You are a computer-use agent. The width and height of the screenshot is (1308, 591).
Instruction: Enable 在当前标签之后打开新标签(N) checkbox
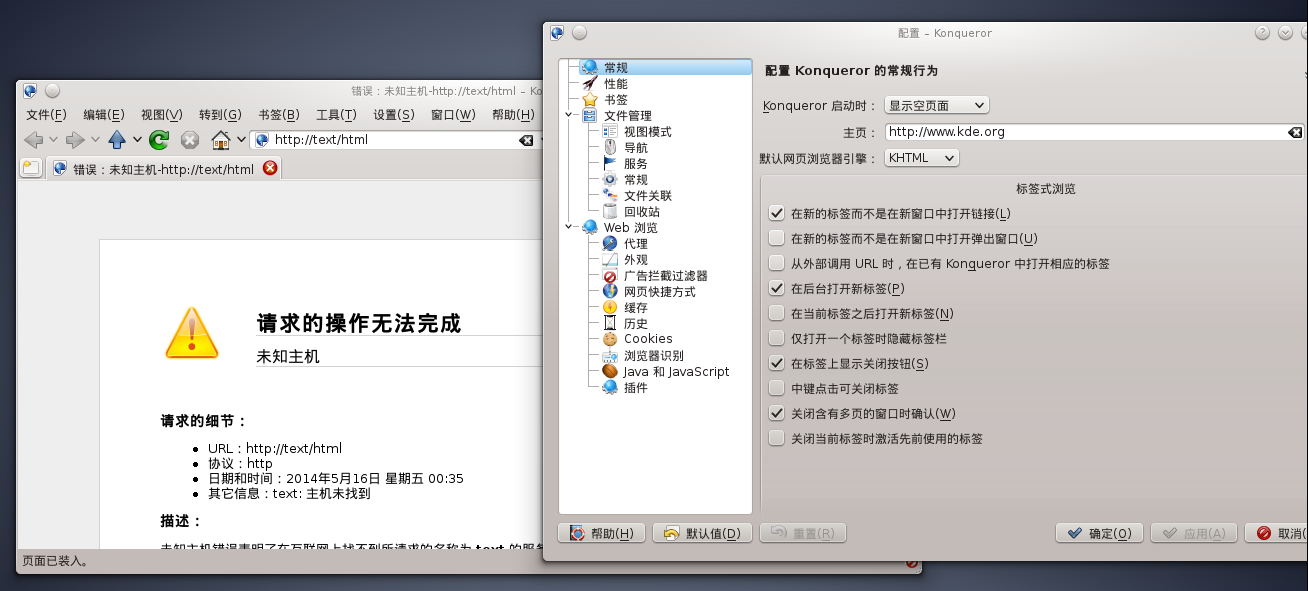click(776, 314)
